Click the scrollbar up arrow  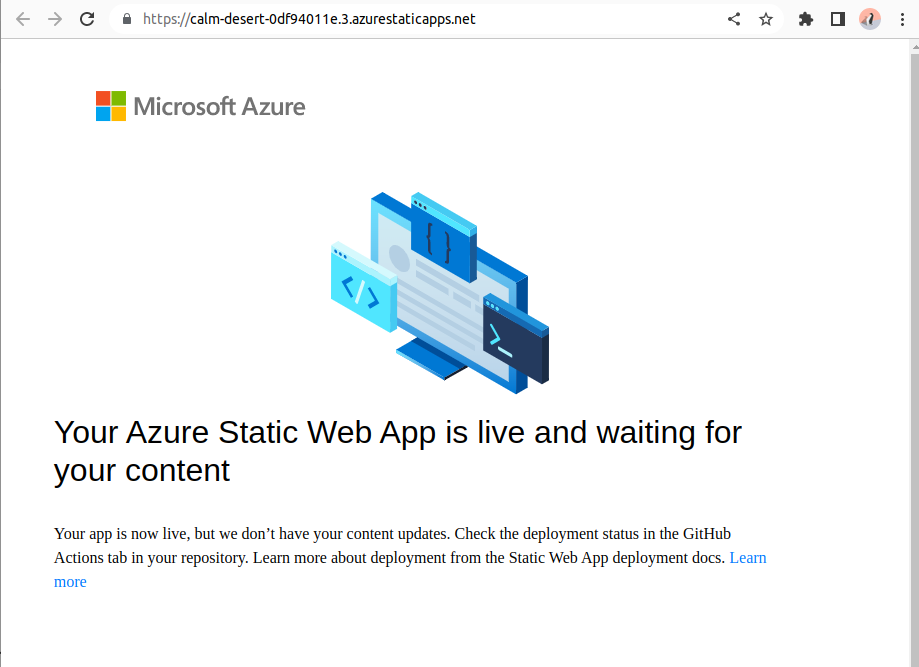coord(914,48)
